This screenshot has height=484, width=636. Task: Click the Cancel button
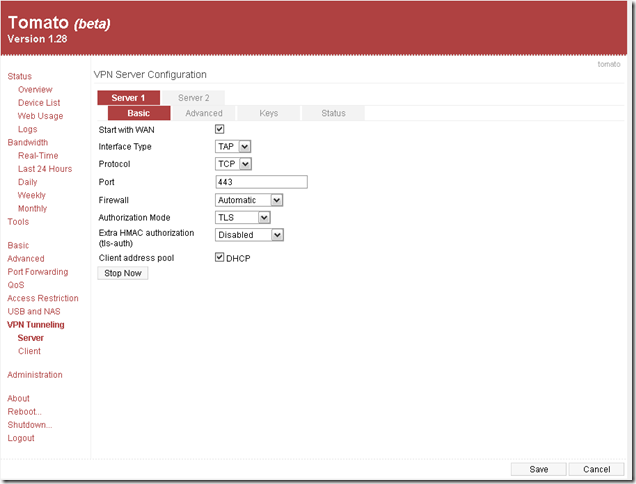coord(596,469)
